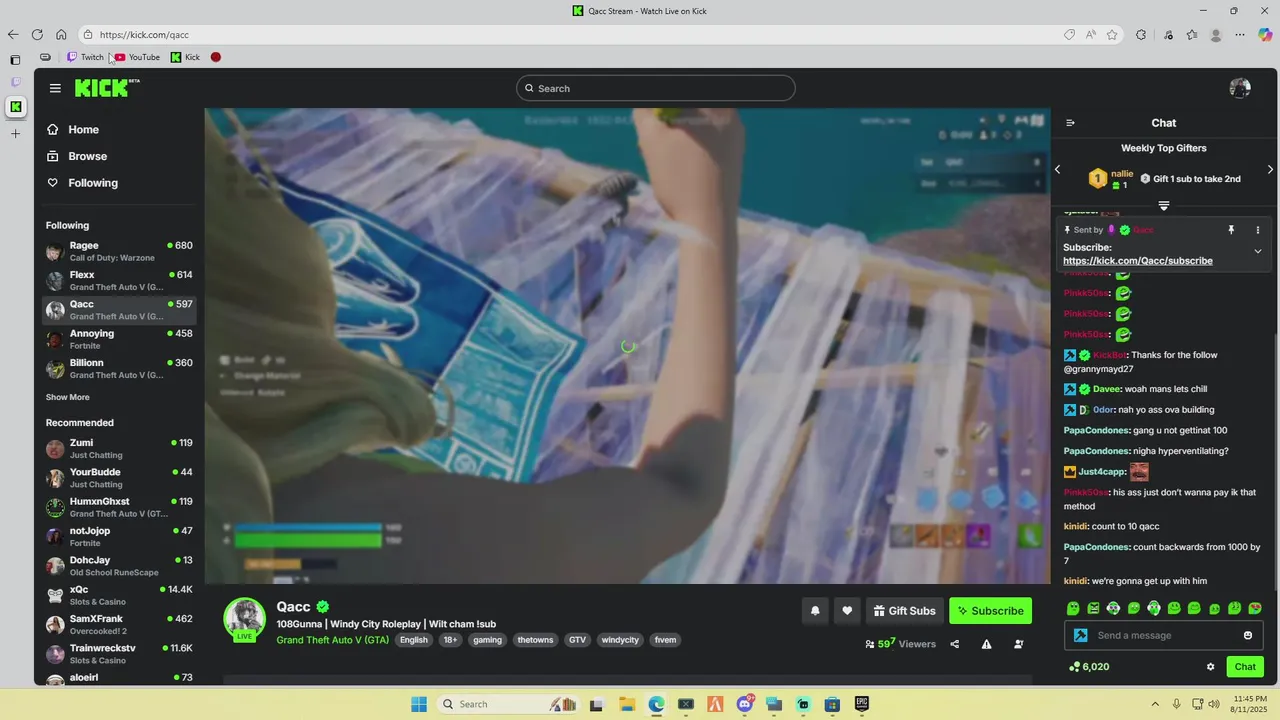The image size is (1280, 720).
Task: Click Show More under Following list
Action: click(x=67, y=397)
